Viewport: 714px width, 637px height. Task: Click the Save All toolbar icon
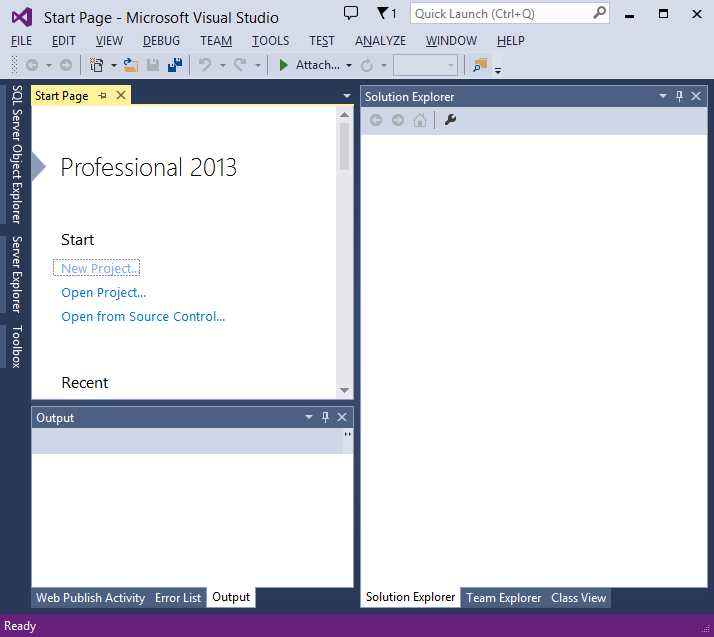(174, 65)
